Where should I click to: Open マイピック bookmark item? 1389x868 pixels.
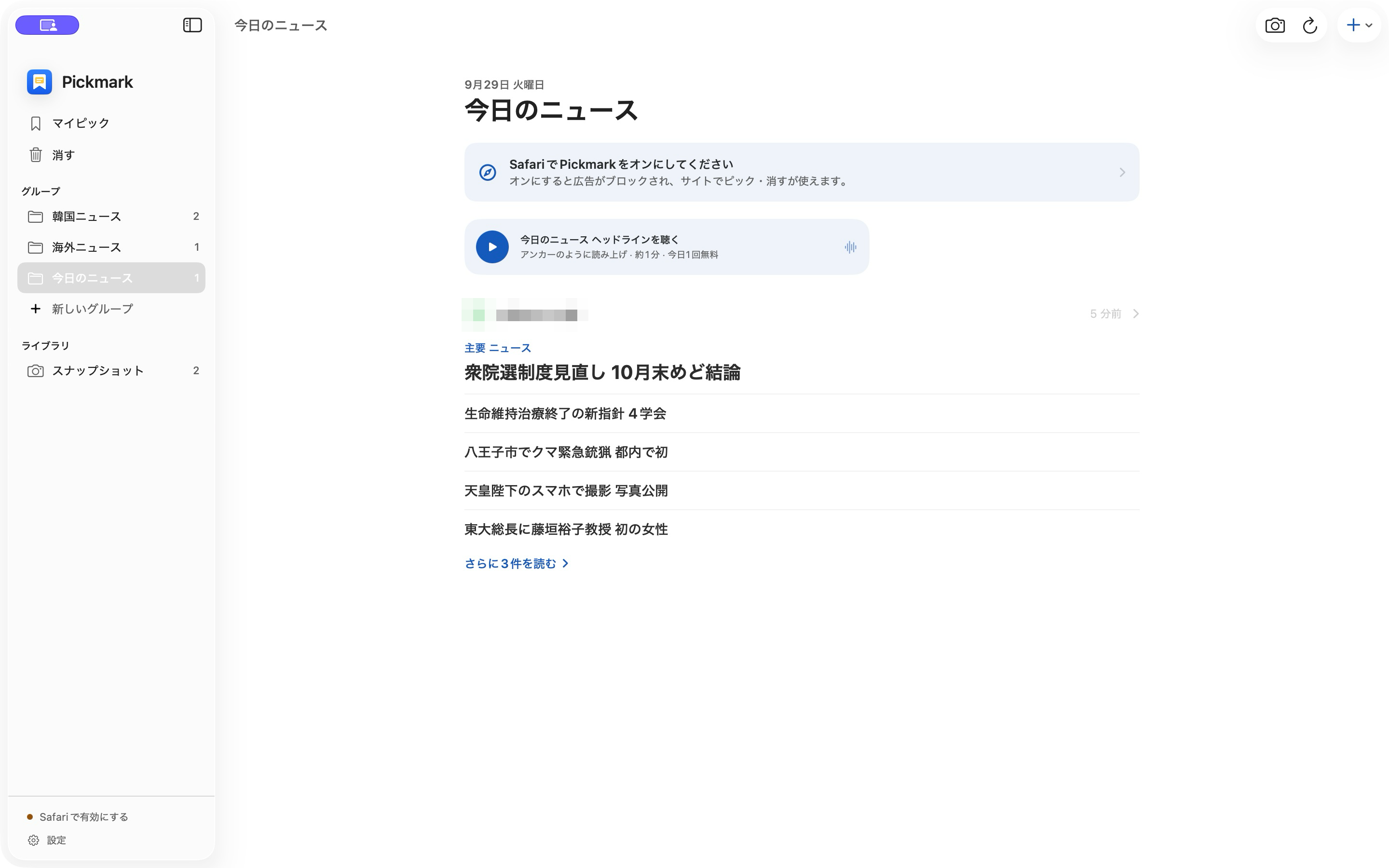tap(111, 123)
